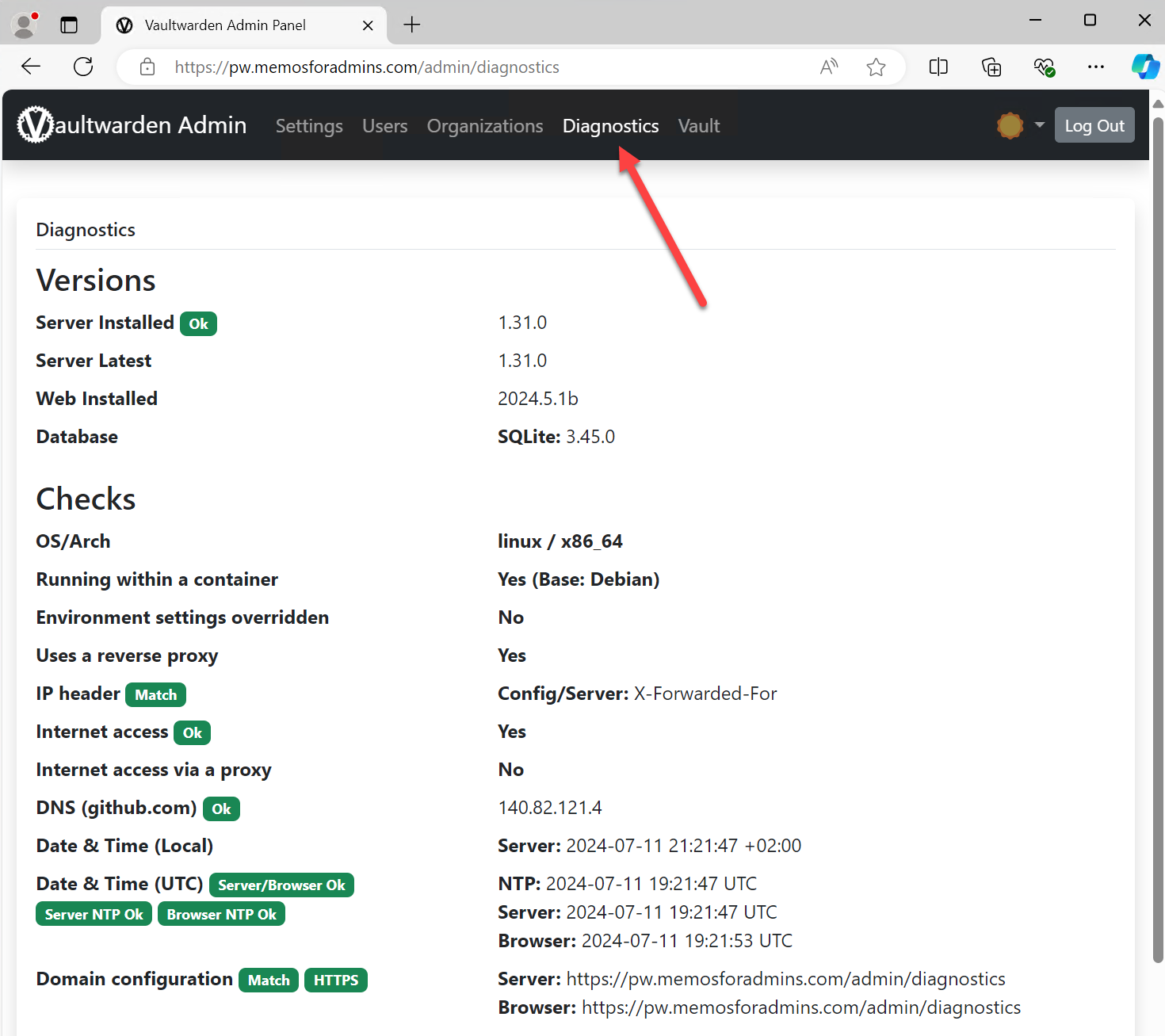The image size is (1165, 1036).
Task: Go back with the browser back arrow
Action: pyautogui.click(x=31, y=67)
